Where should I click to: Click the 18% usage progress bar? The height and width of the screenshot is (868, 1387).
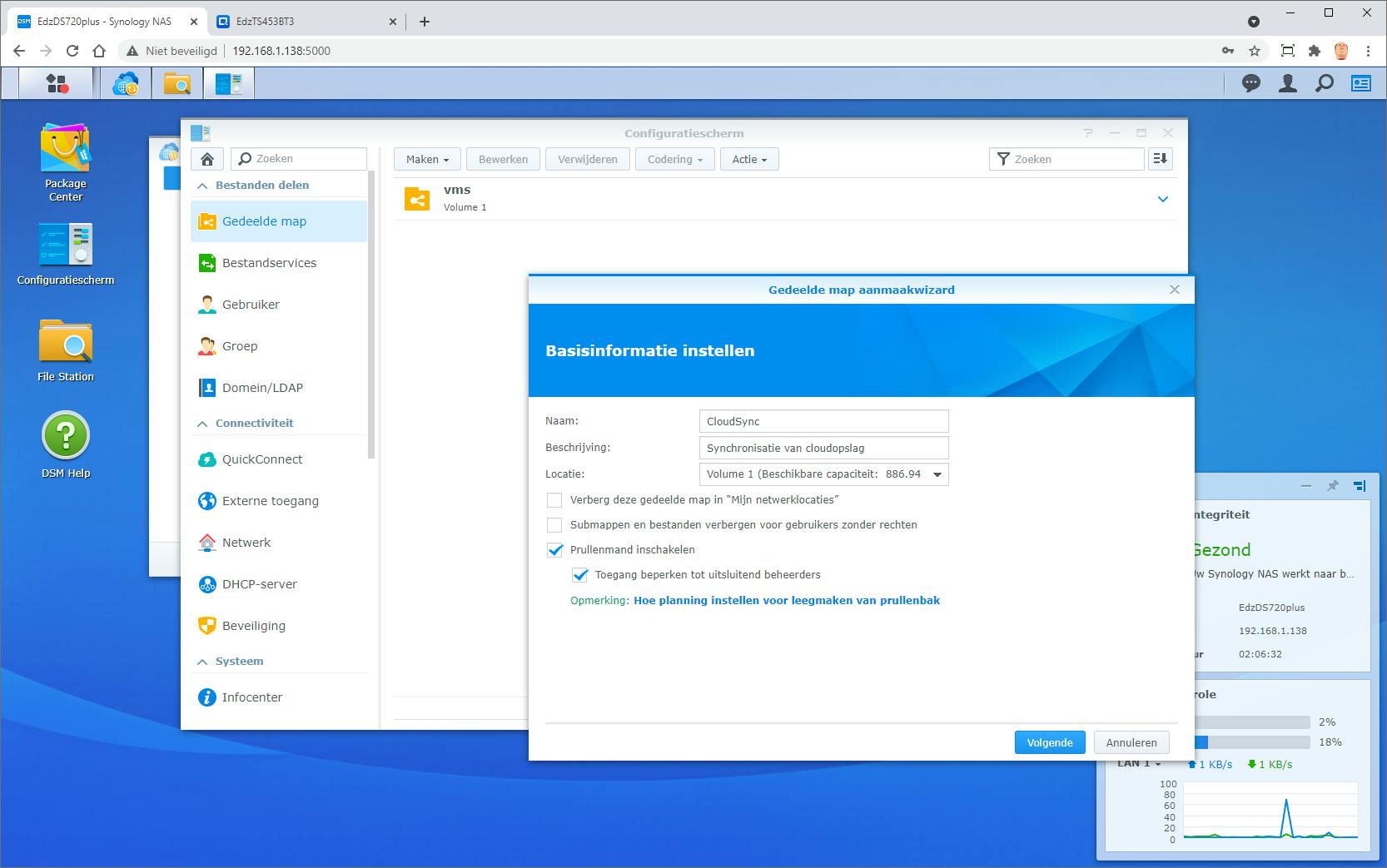point(1252,742)
